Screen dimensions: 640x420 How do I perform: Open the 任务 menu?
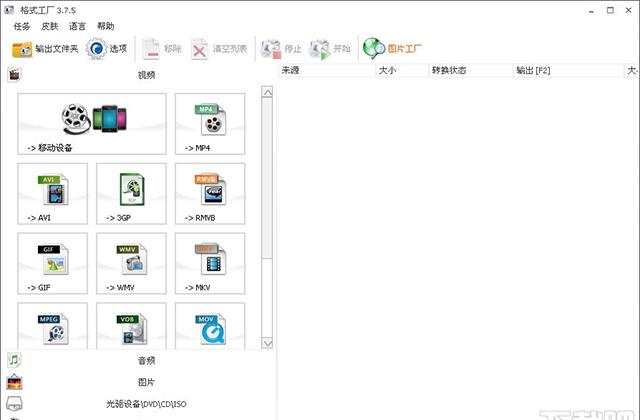[x=22, y=26]
